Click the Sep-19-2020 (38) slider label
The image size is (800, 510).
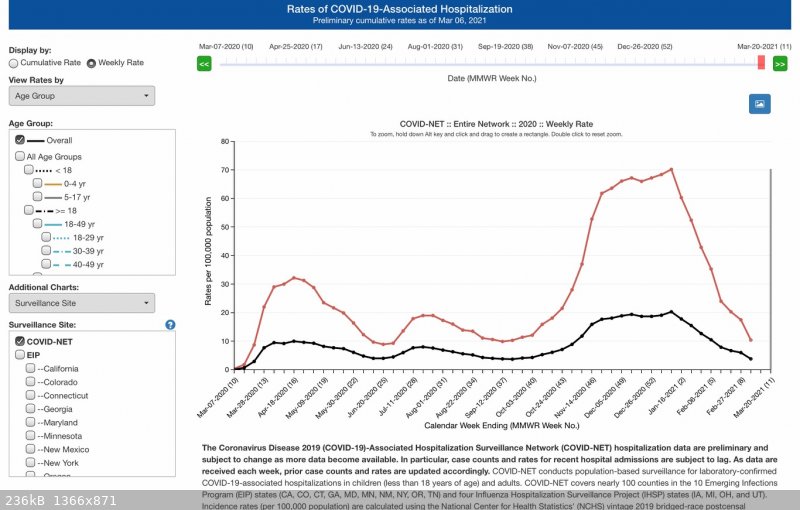click(505, 46)
